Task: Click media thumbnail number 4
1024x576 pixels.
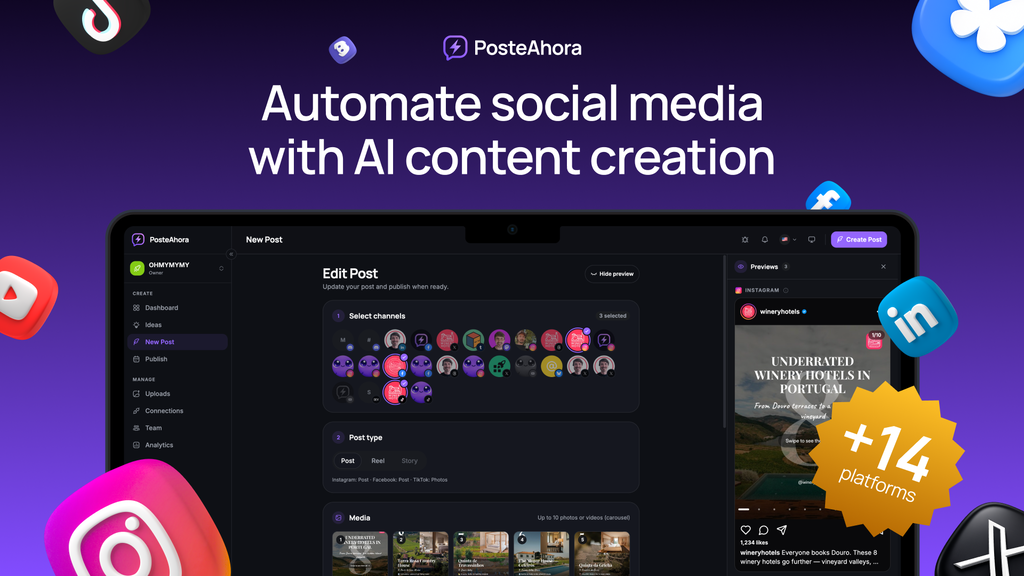Action: [x=541, y=554]
